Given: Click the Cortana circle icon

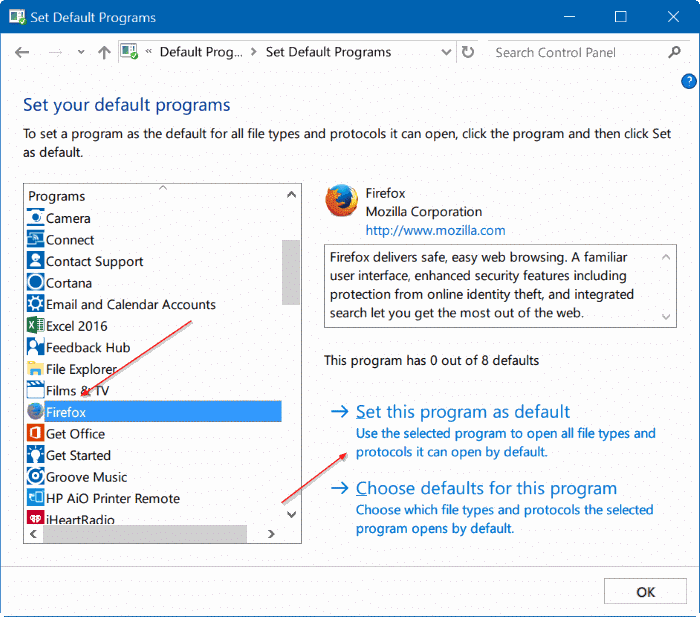Looking at the screenshot, I should tap(35, 282).
